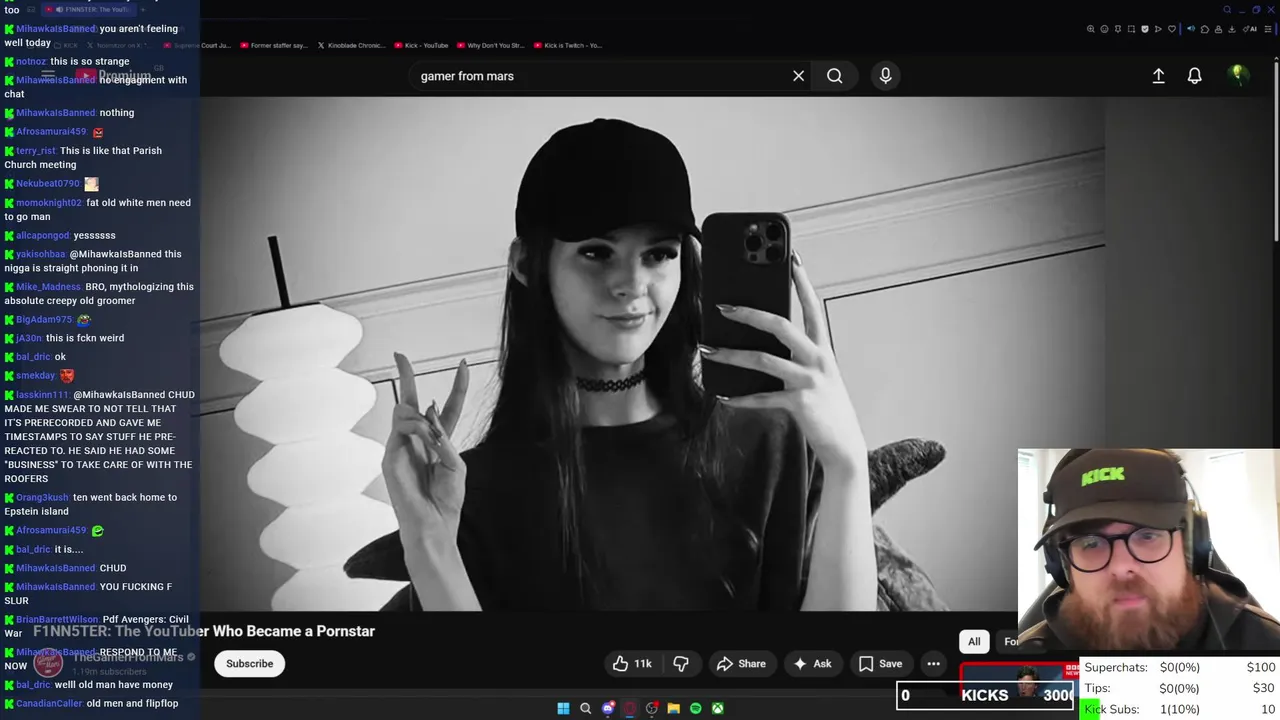Click the smiley face toolbar icon
The image size is (1280, 720).
point(1104,29)
